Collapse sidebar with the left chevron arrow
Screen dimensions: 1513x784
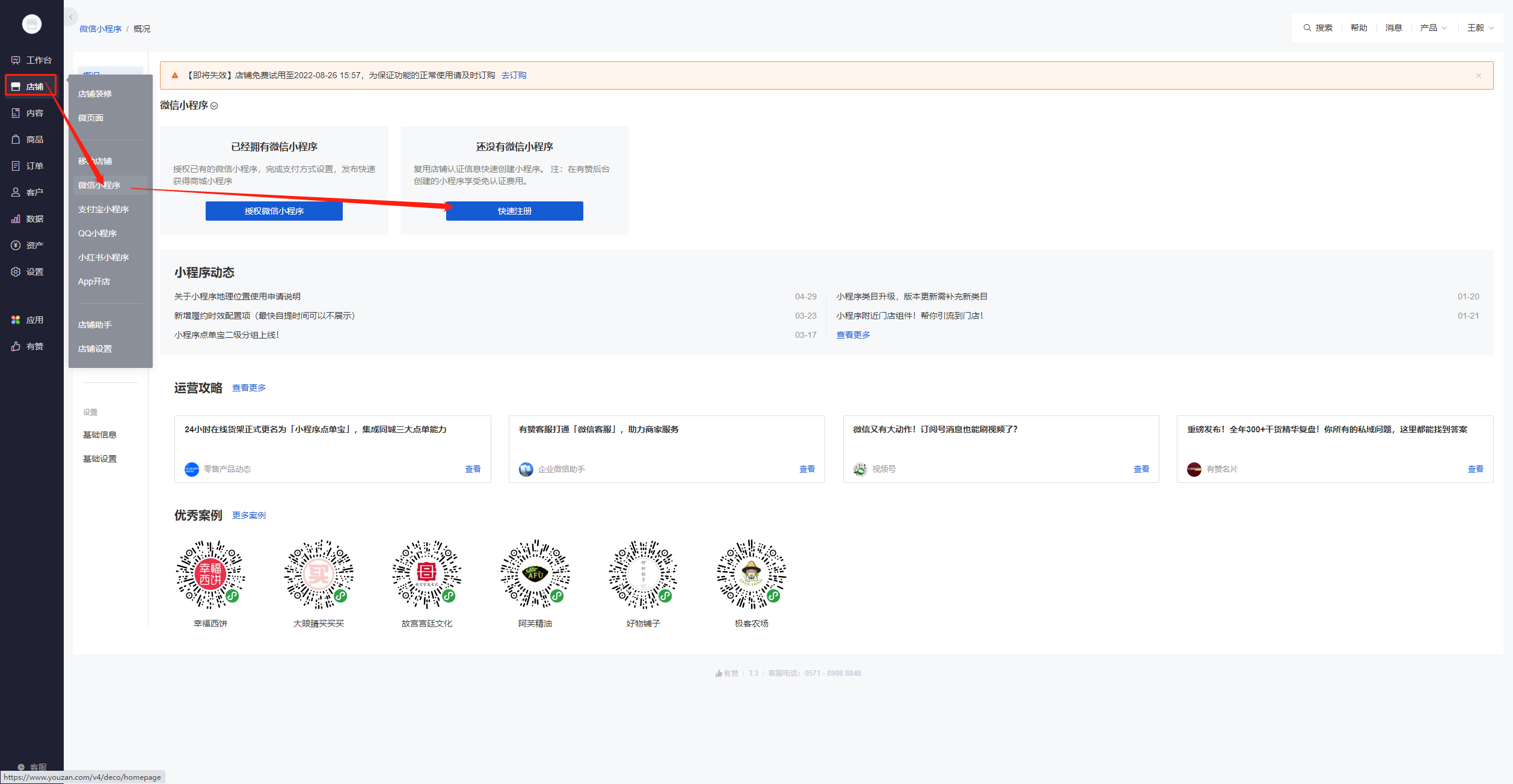tap(71, 17)
